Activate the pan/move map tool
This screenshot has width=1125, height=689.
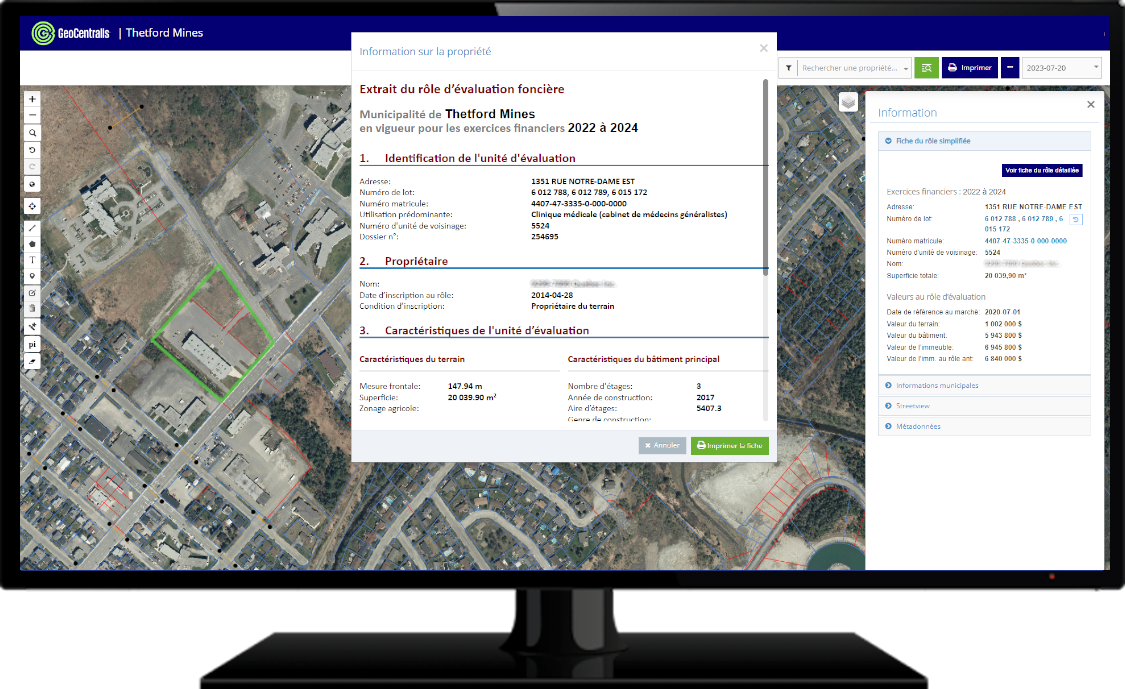pos(32,207)
